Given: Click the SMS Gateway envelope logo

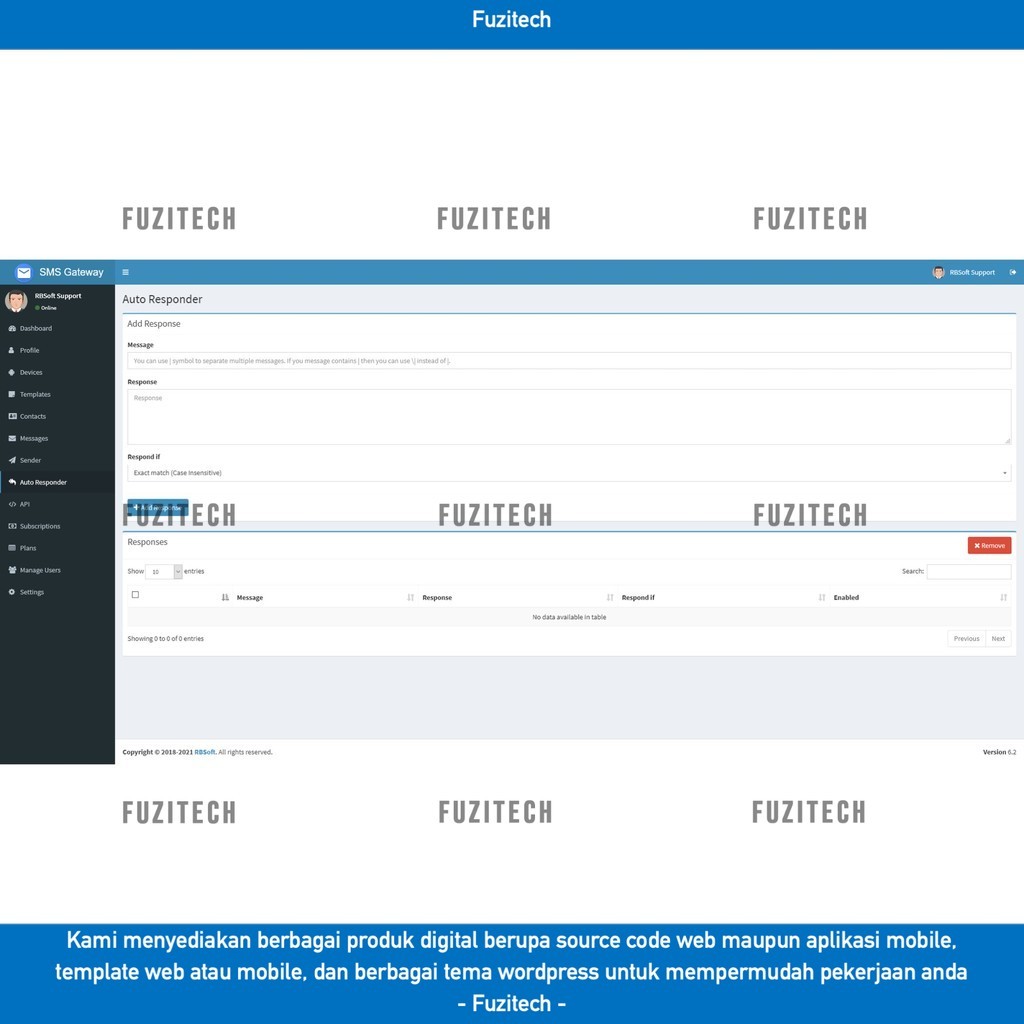Looking at the screenshot, I should pos(24,272).
